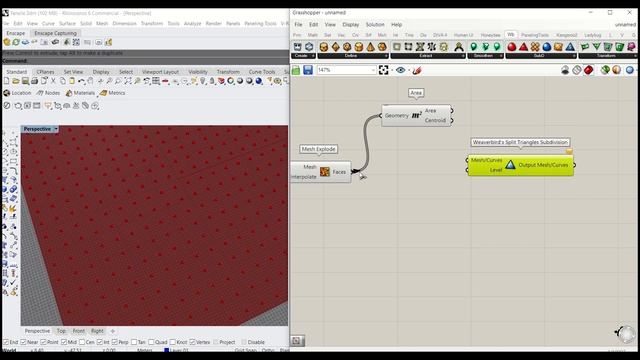Click the Mesh Explode component icon
Viewport: 640px width, 360px height.
tap(325, 172)
